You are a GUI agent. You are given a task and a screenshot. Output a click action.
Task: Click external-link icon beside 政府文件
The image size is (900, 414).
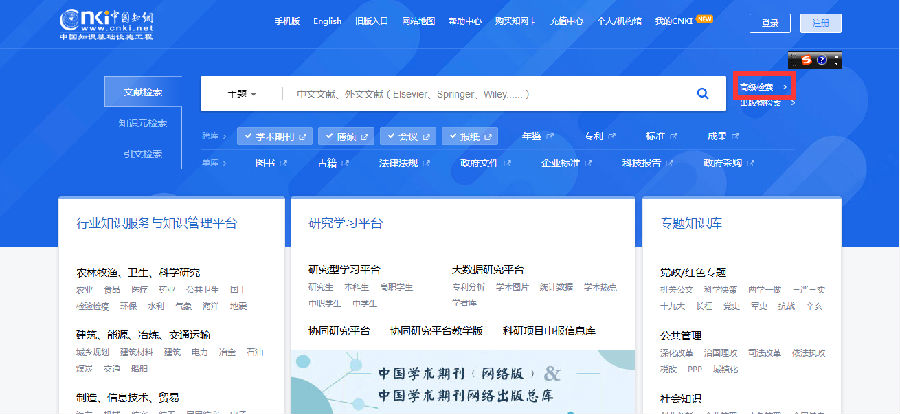pos(507,163)
